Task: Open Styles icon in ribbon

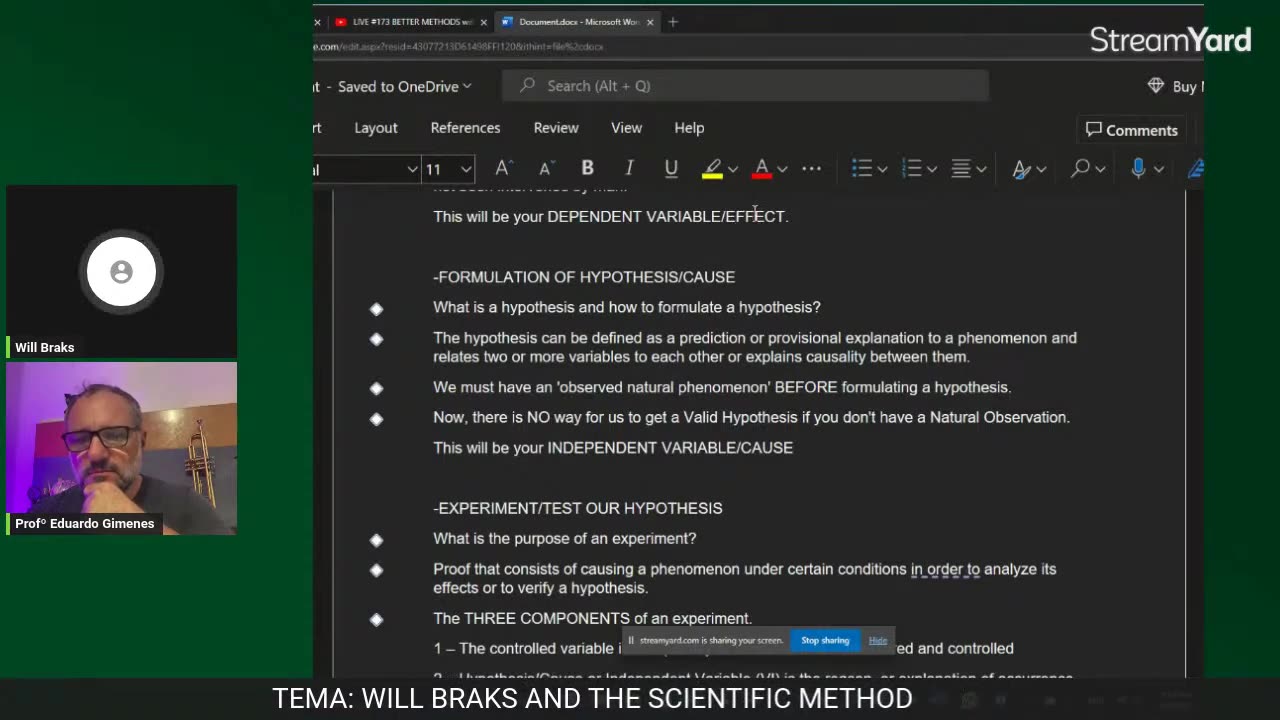Action: tap(1021, 169)
